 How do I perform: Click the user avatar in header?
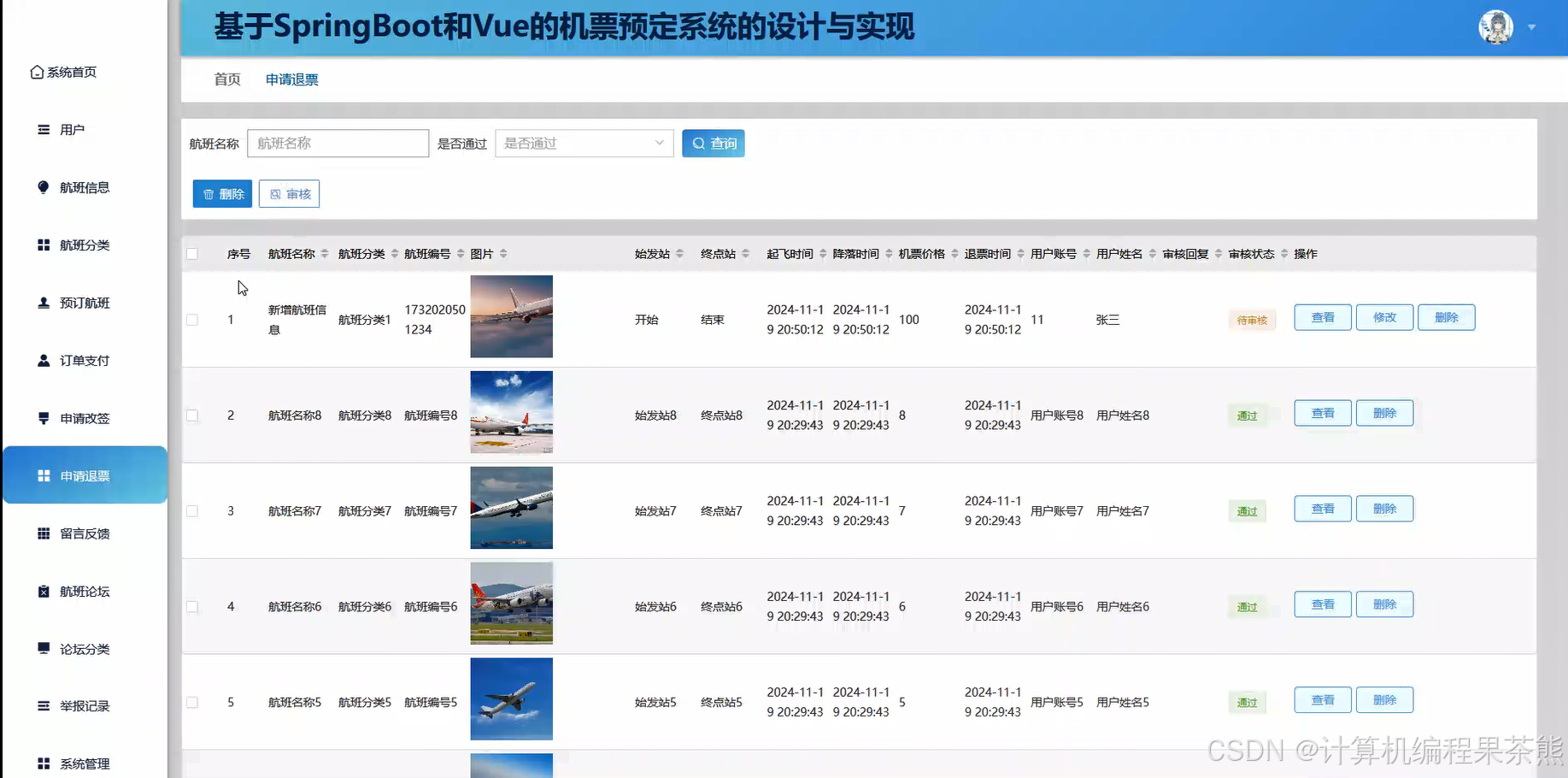[1496, 27]
